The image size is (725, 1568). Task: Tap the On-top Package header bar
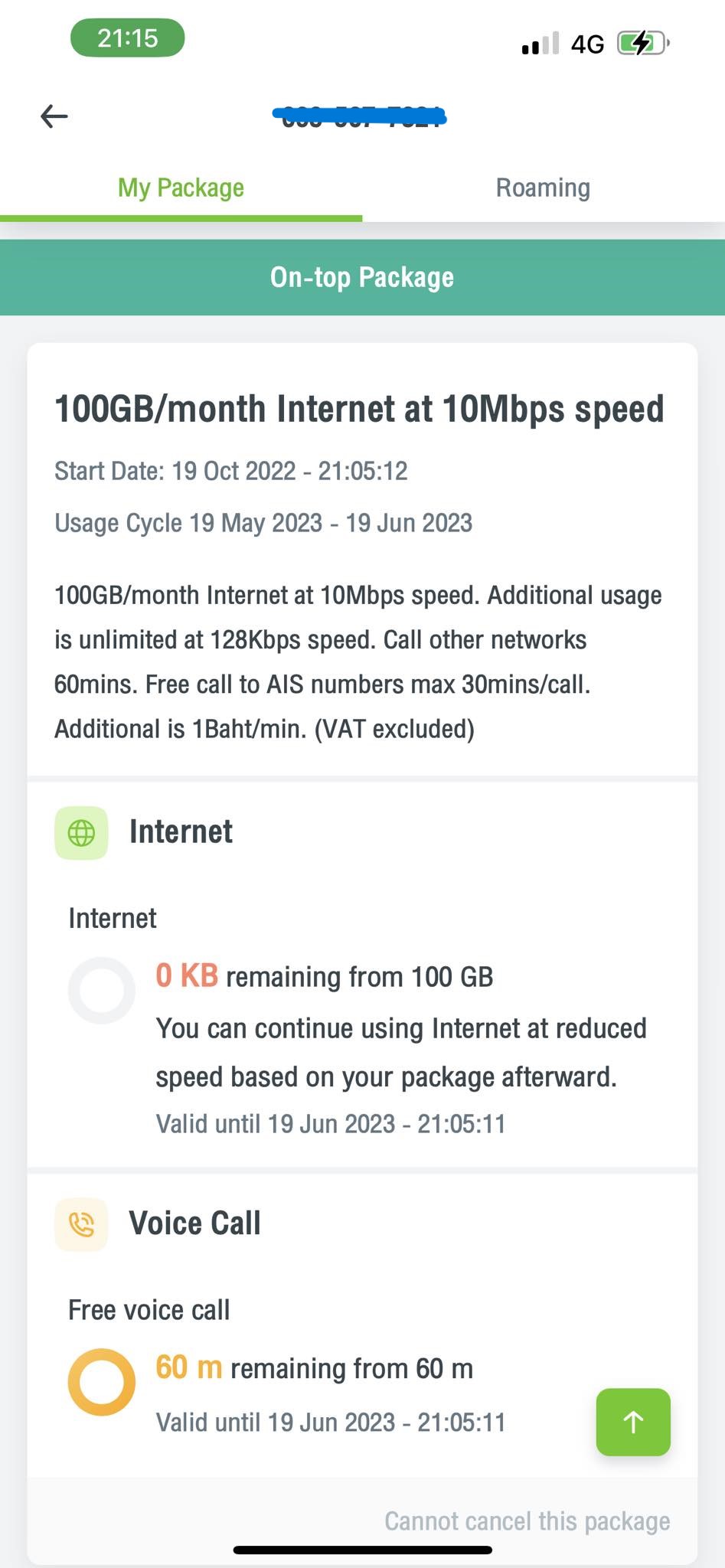pos(362,277)
